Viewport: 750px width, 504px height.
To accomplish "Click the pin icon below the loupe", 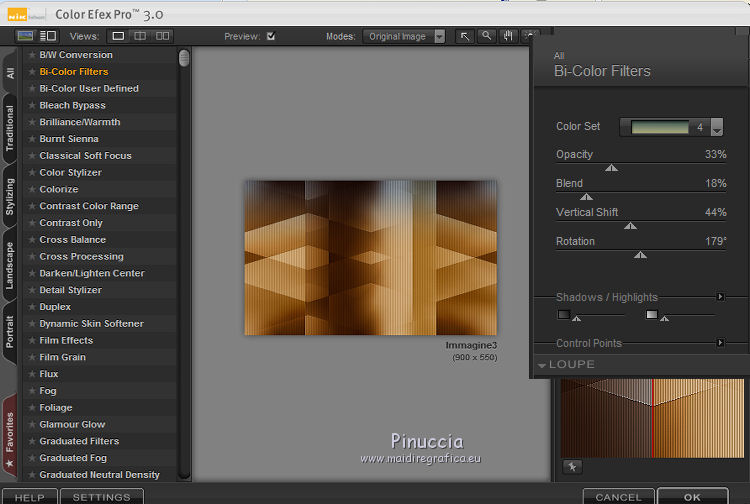I will 573,466.
